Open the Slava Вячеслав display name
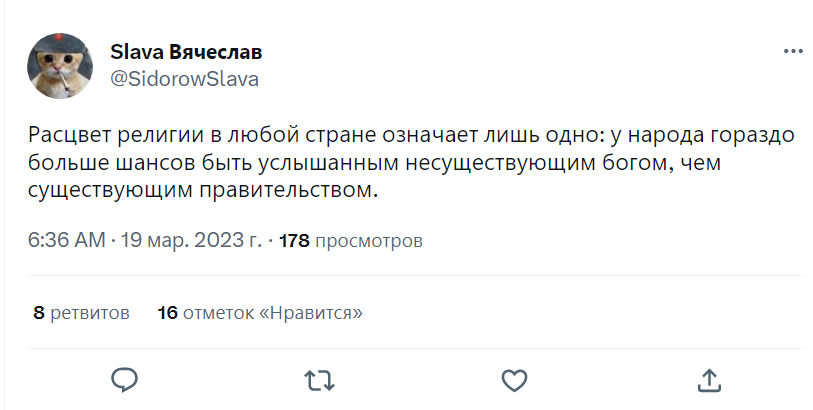Image resolution: width=813 pixels, height=410 pixels. [x=186, y=52]
